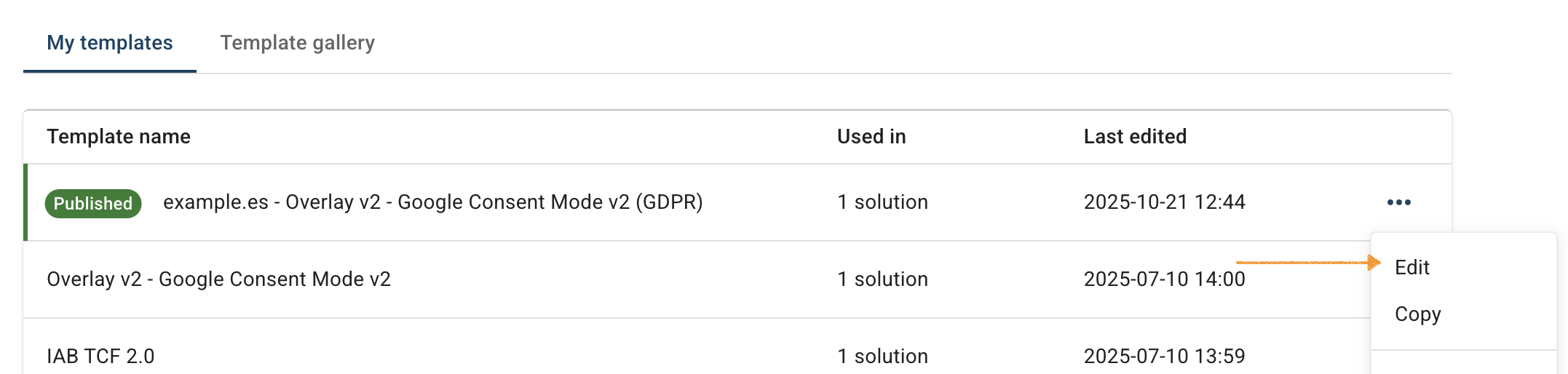The width and height of the screenshot is (1568, 374).
Task: Open the three-dot actions menu
Action: (x=1398, y=202)
